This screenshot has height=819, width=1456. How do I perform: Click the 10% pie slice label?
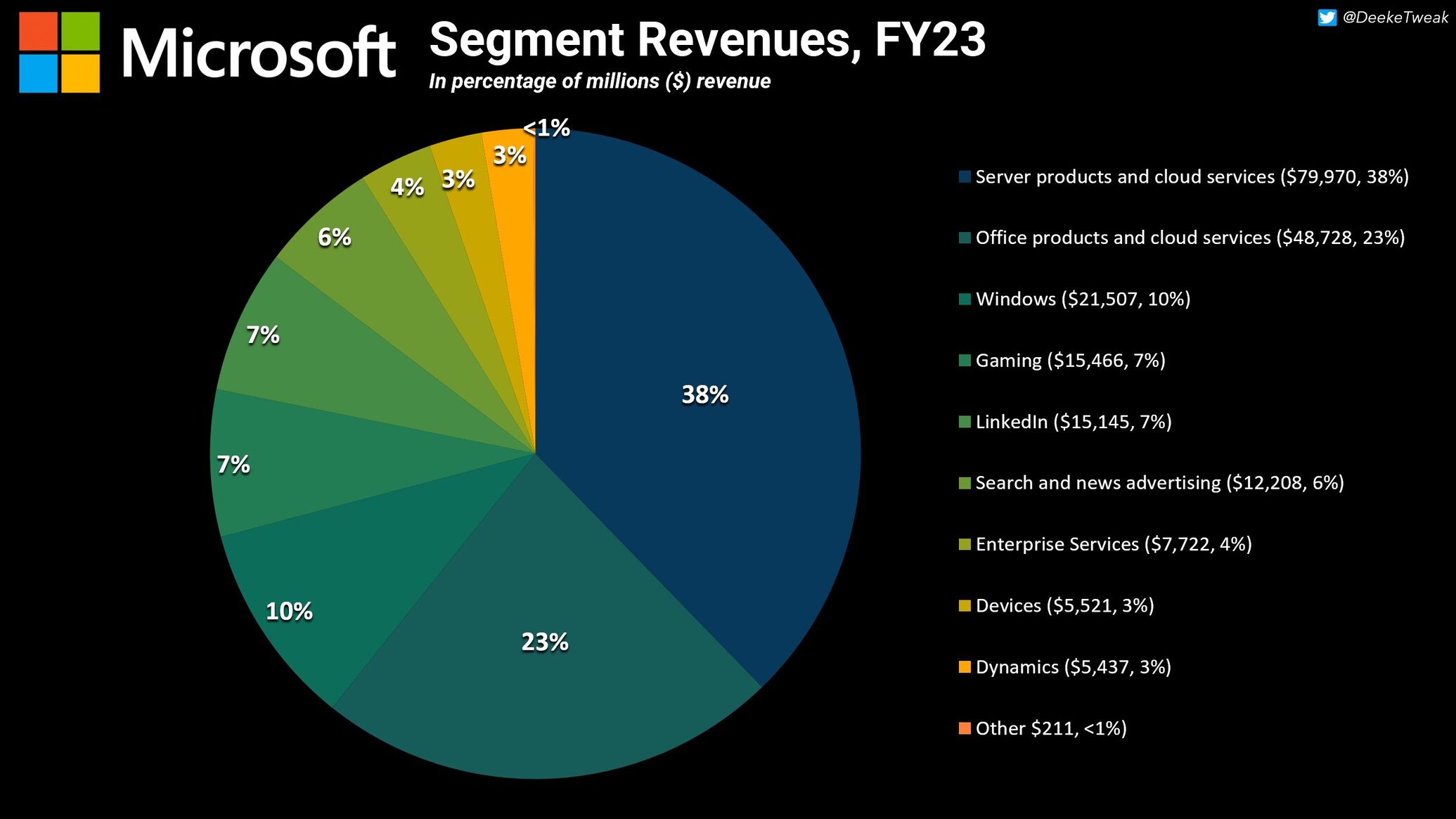[x=289, y=611]
